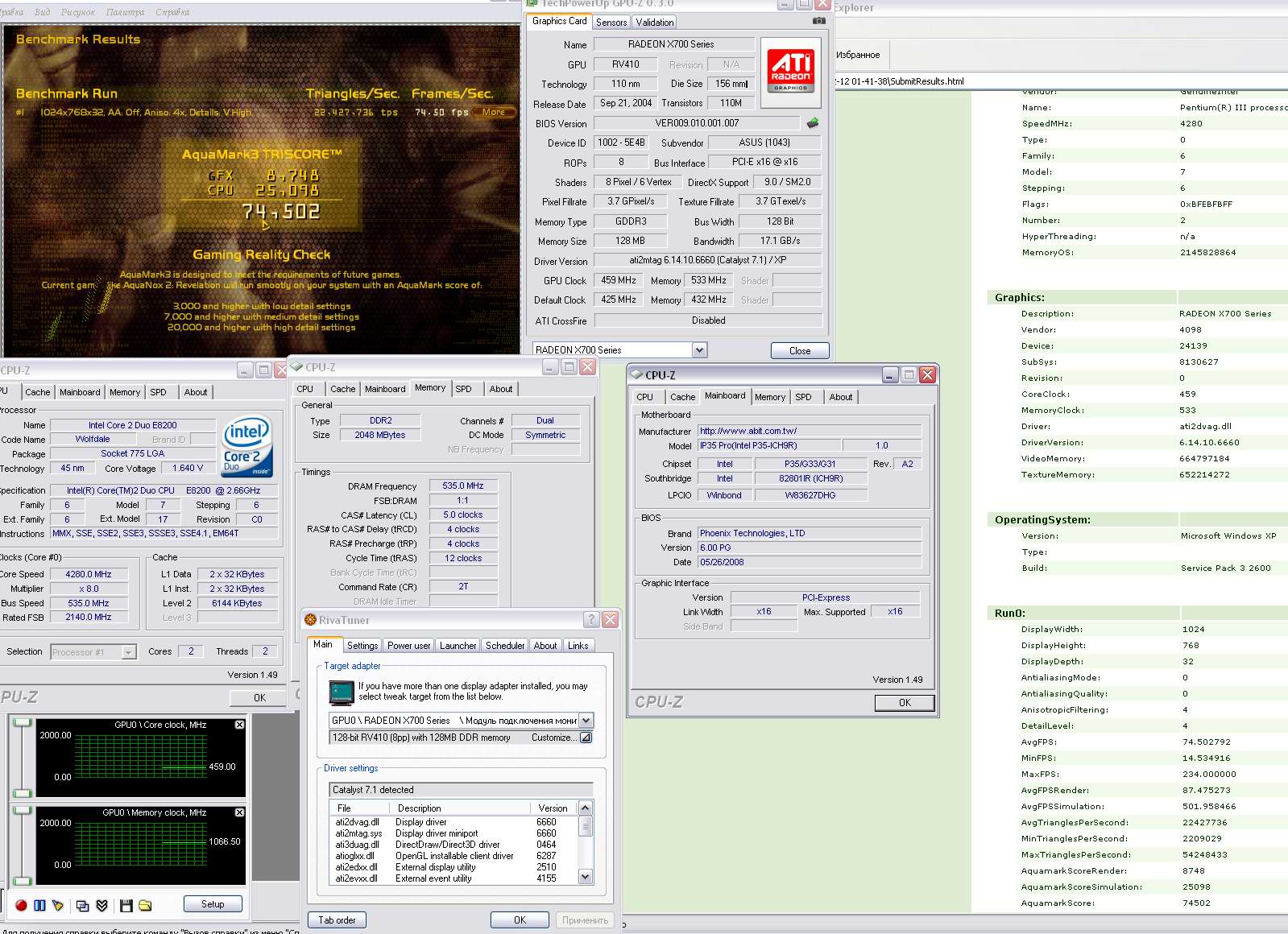
Task: Click the double down-arrow icon in monitor toolbar
Action: pos(101,905)
